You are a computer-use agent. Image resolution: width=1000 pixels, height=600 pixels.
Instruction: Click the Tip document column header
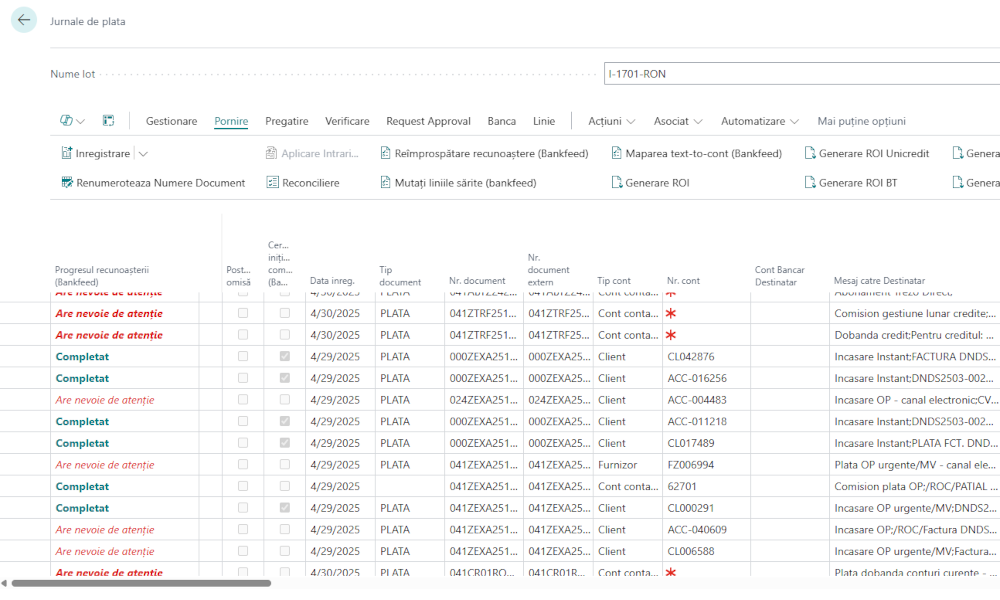click(x=400, y=275)
